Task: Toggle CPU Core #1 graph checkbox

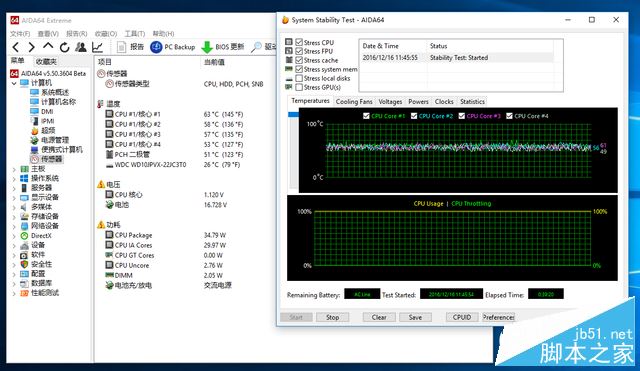Action: pos(366,116)
